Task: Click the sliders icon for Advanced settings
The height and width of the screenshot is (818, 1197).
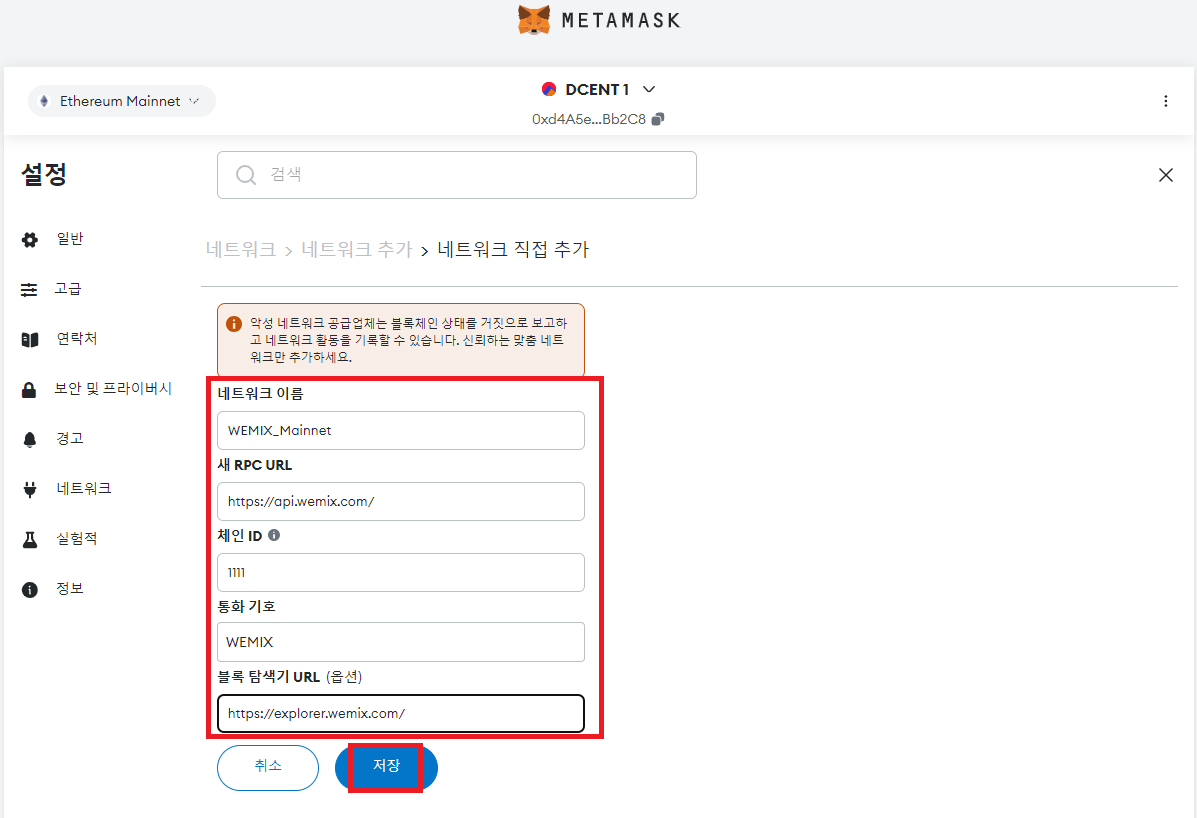Action: (x=29, y=289)
